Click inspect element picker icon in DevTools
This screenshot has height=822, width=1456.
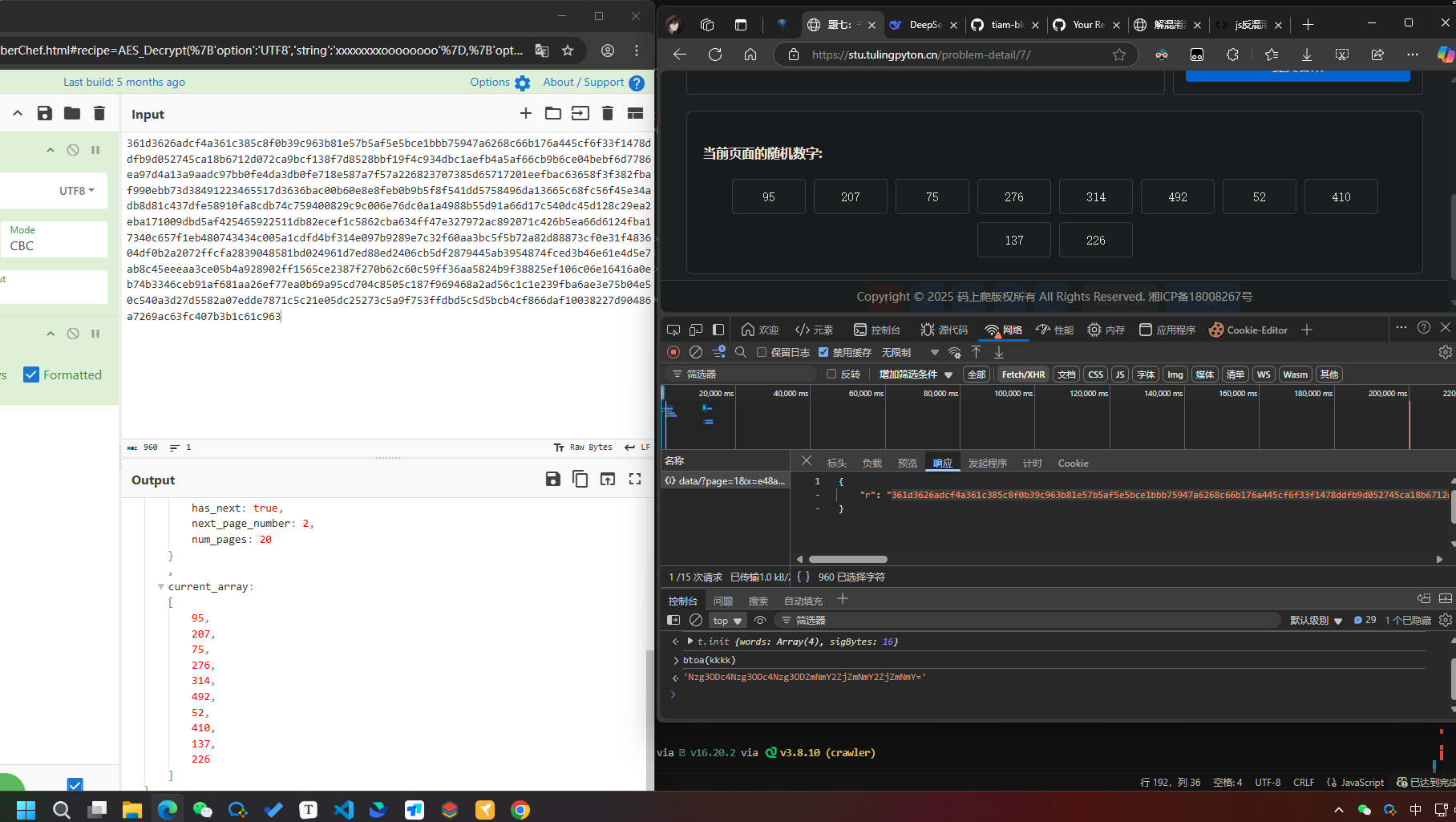[x=673, y=330]
